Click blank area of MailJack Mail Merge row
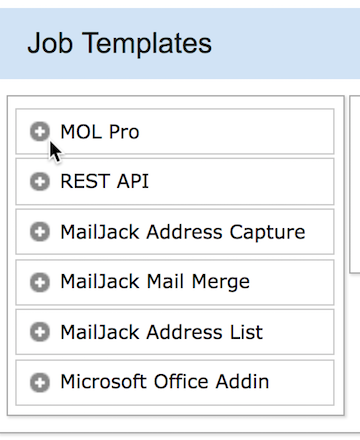The image size is (360, 440). [x=292, y=282]
